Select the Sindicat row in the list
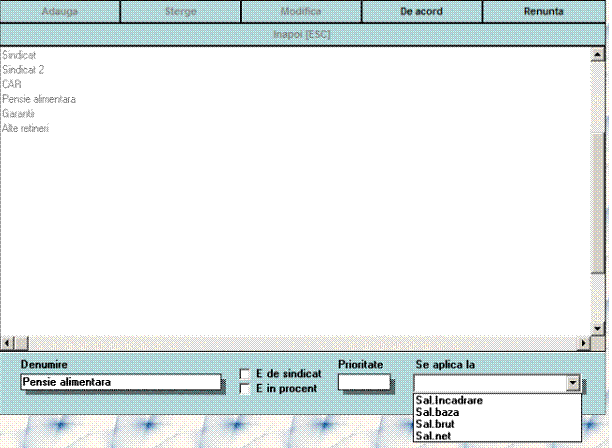Image resolution: width=612 pixels, height=448 pixels. click(19, 56)
